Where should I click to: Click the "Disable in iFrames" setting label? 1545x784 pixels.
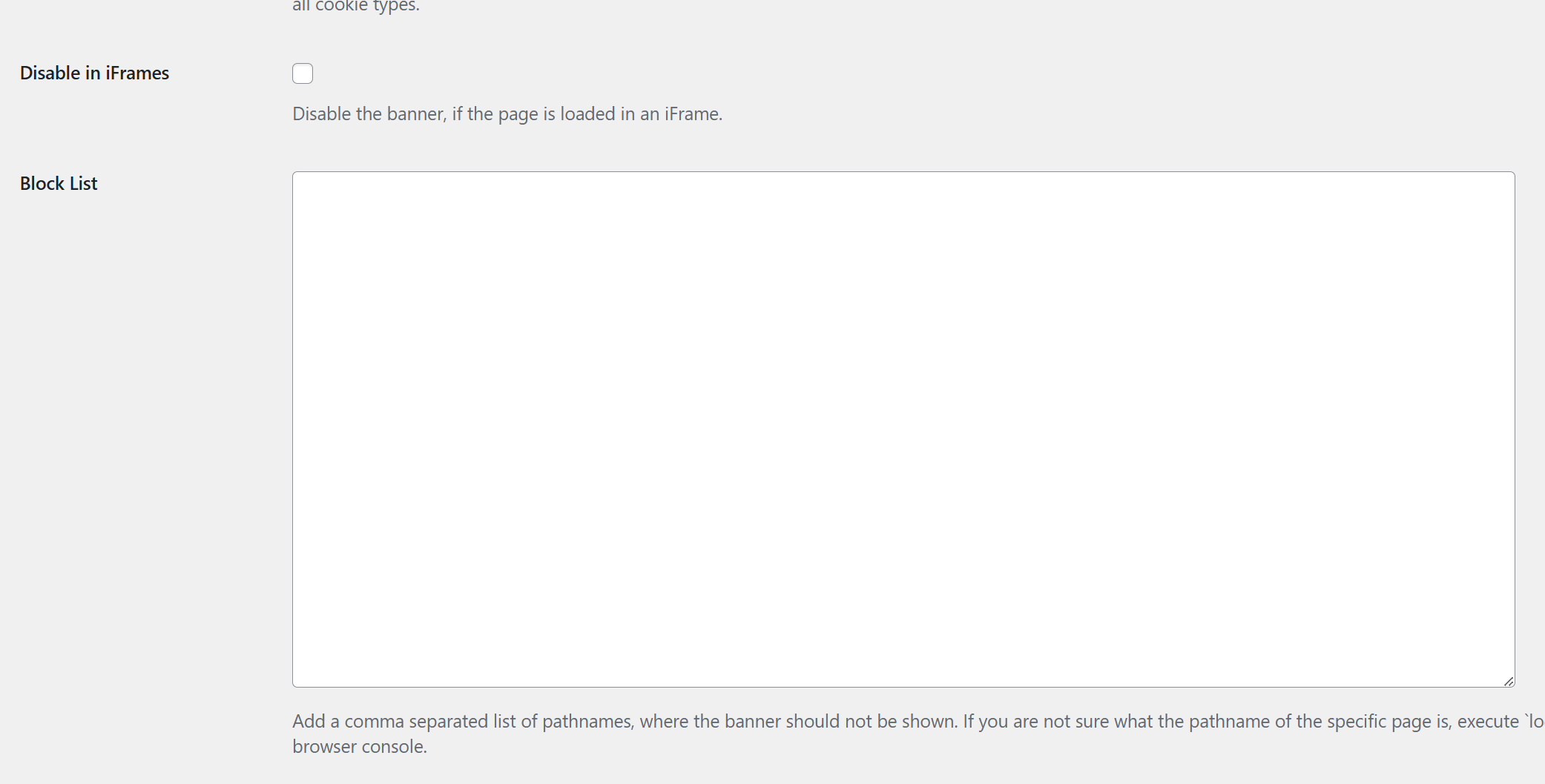tap(94, 73)
